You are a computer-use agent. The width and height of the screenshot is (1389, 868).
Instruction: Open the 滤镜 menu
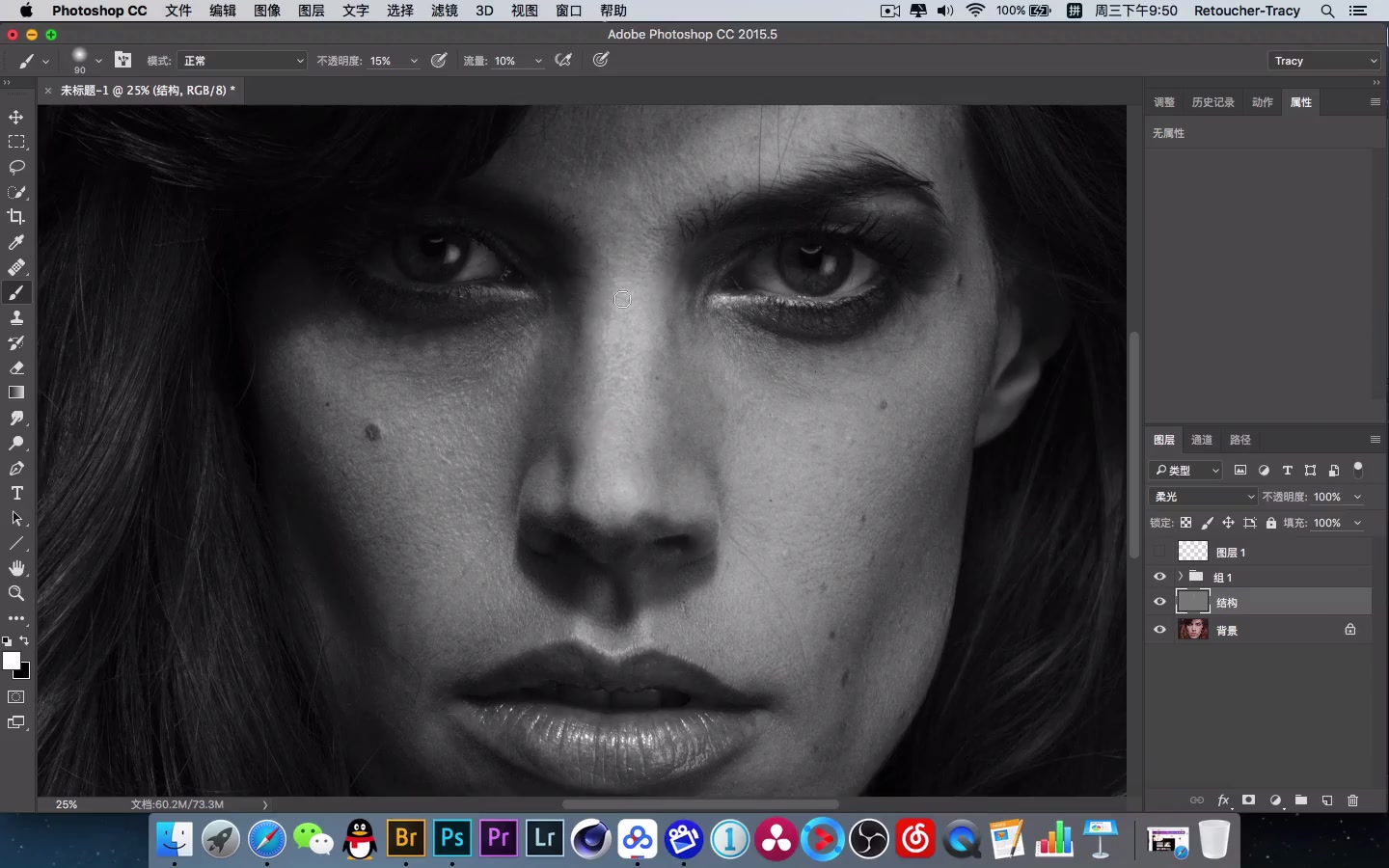pyautogui.click(x=445, y=11)
